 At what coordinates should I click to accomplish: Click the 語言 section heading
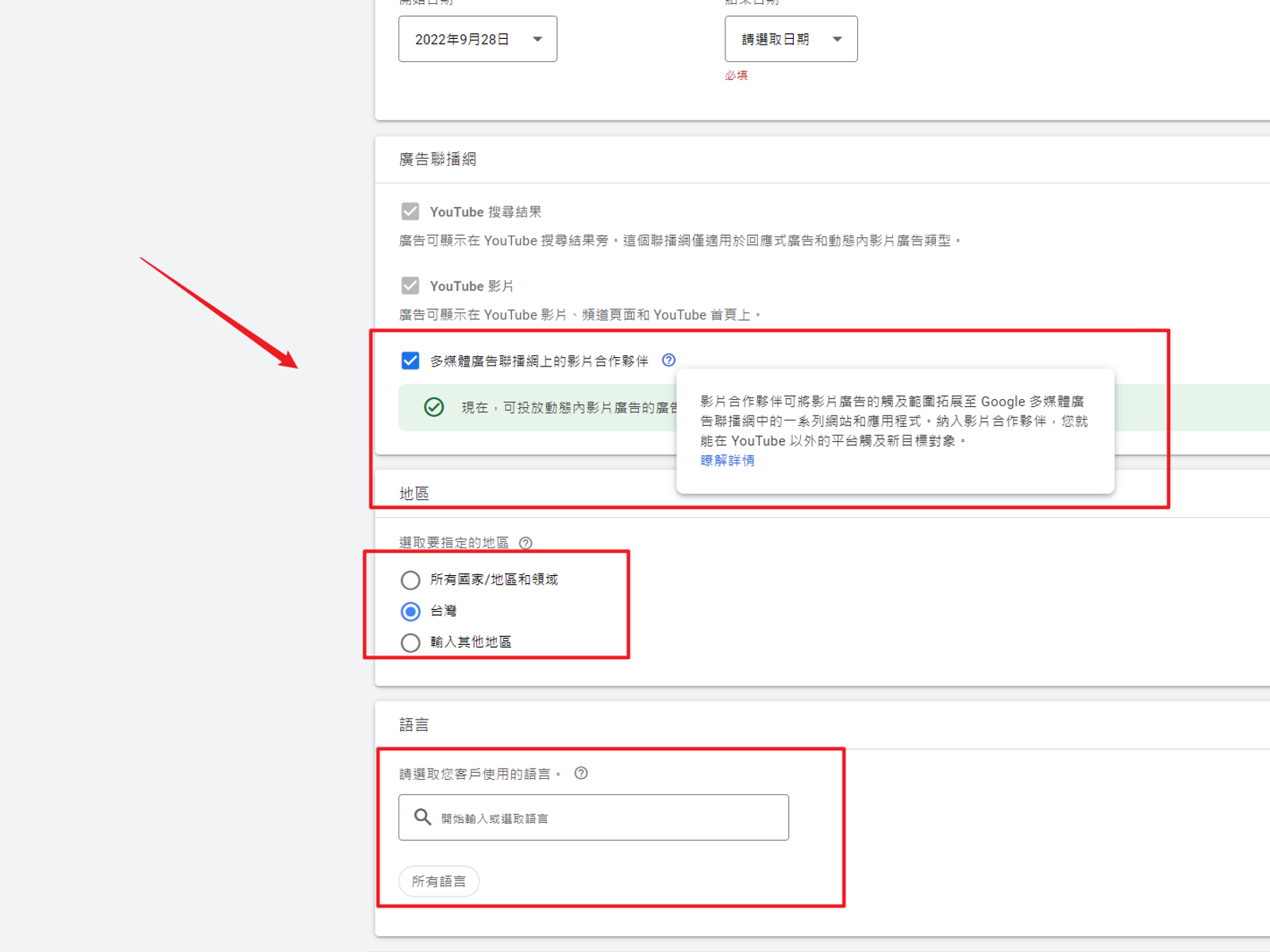414,724
